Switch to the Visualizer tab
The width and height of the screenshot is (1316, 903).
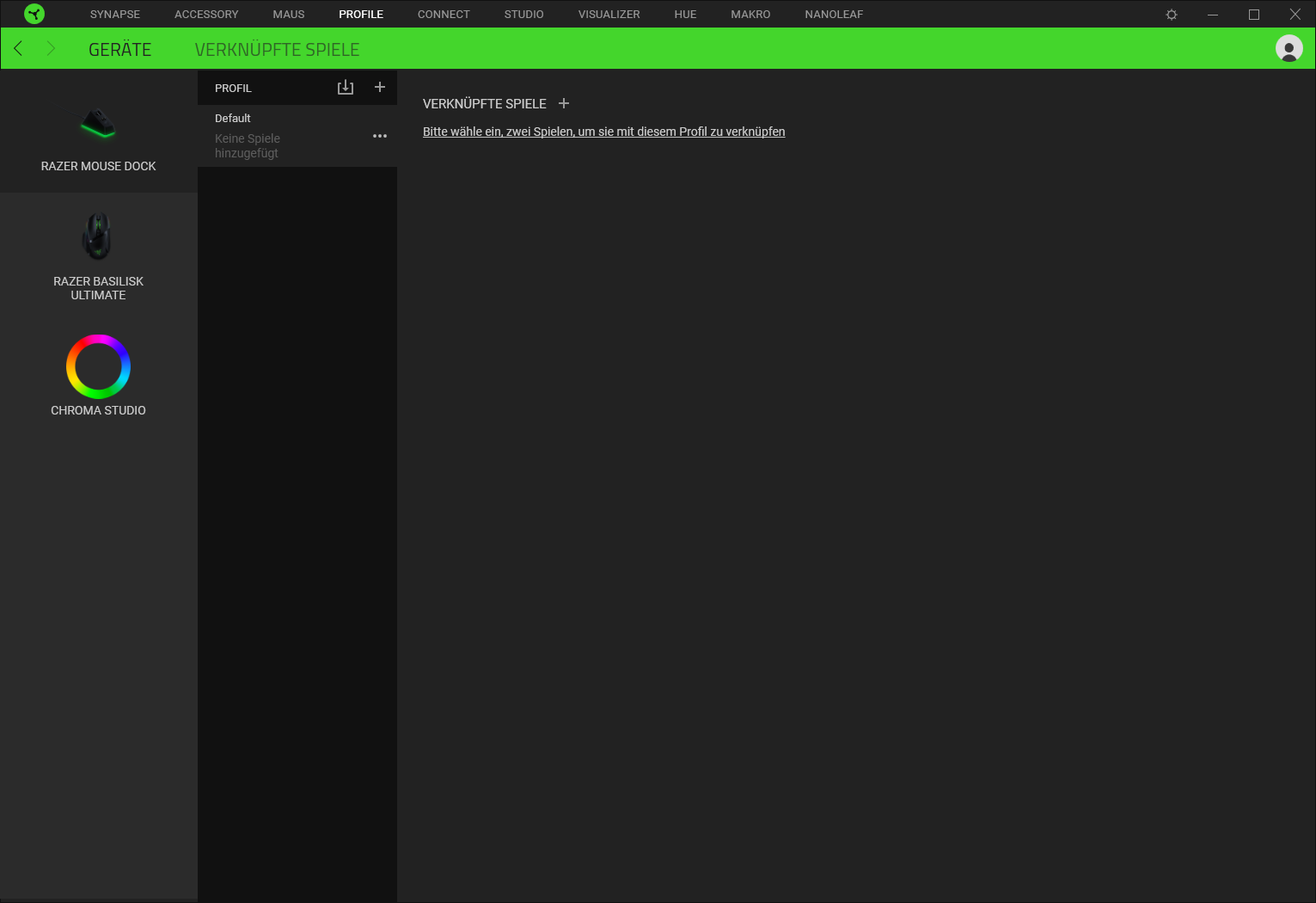[609, 15]
